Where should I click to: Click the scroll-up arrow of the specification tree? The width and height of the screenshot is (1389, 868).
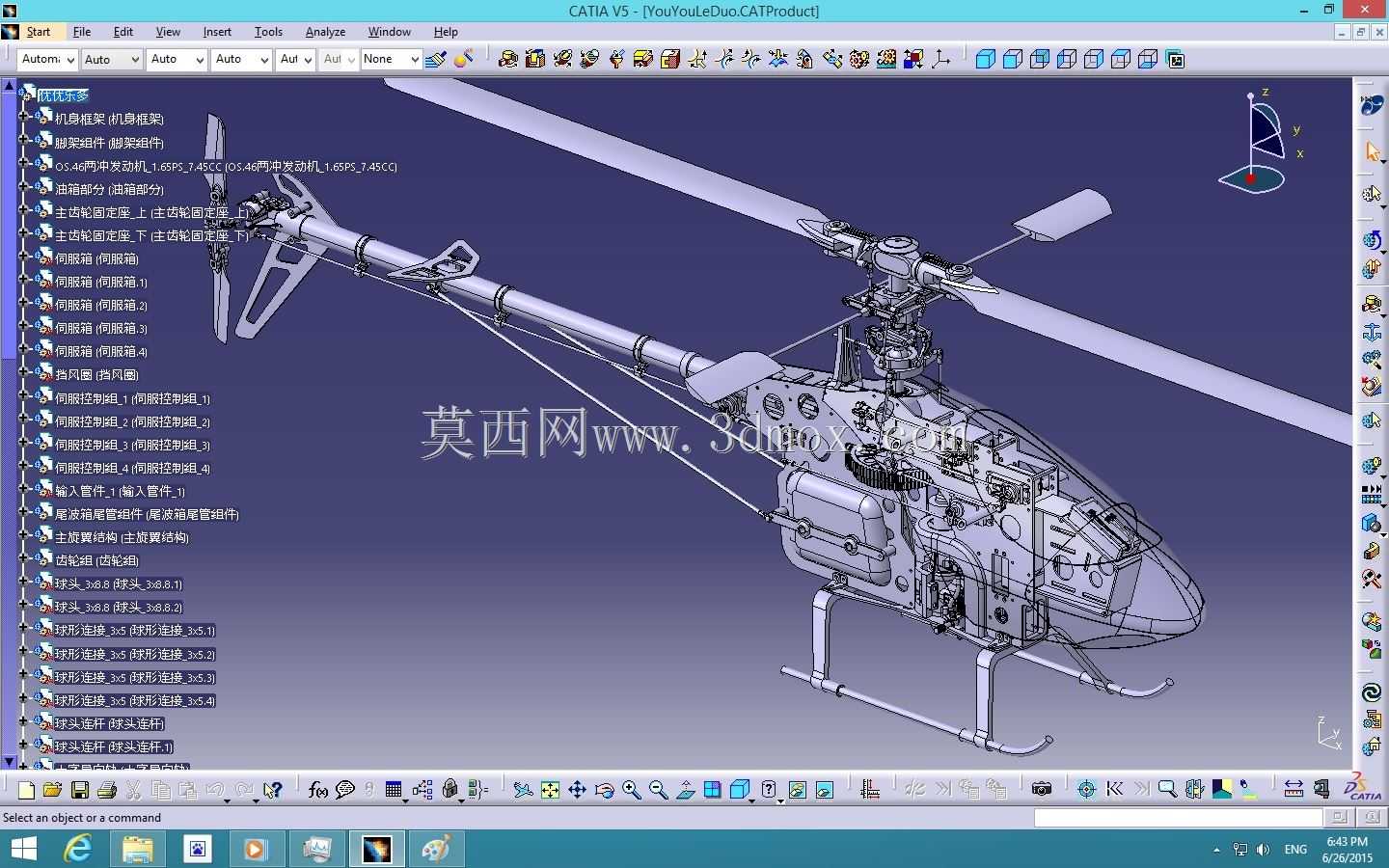point(10,86)
